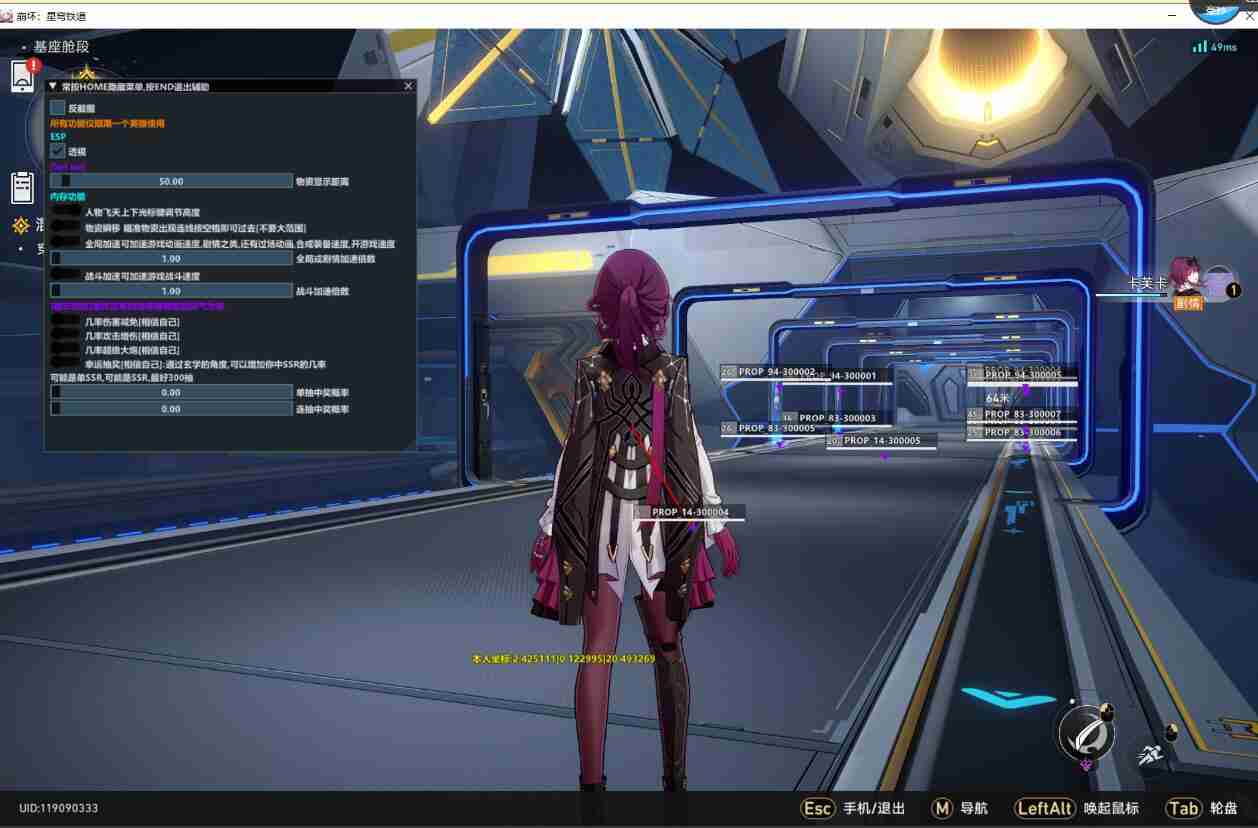
Task: Click the PROP 83-300006 ESP label
Action: click(1022, 432)
